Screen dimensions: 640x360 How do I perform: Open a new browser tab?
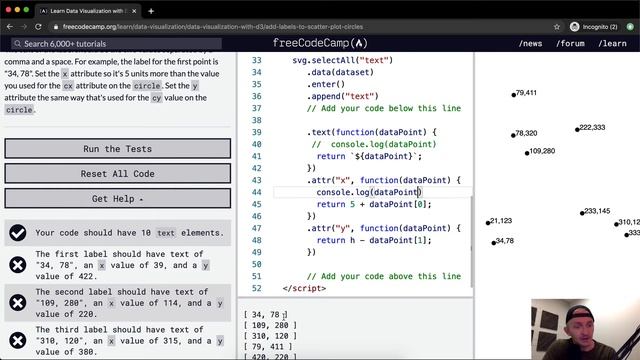point(151,11)
